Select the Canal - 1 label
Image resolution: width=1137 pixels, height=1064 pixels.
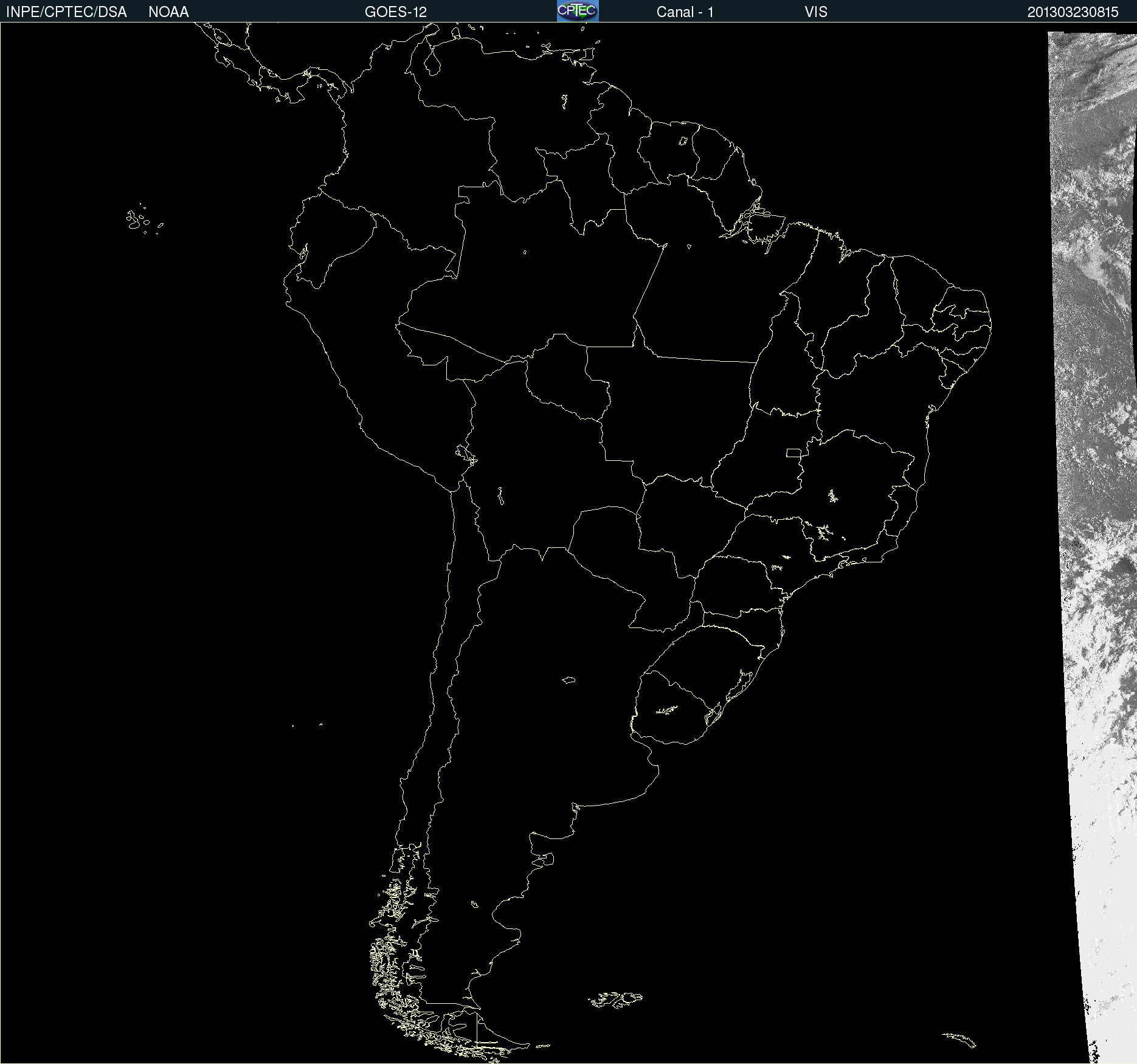(x=685, y=12)
